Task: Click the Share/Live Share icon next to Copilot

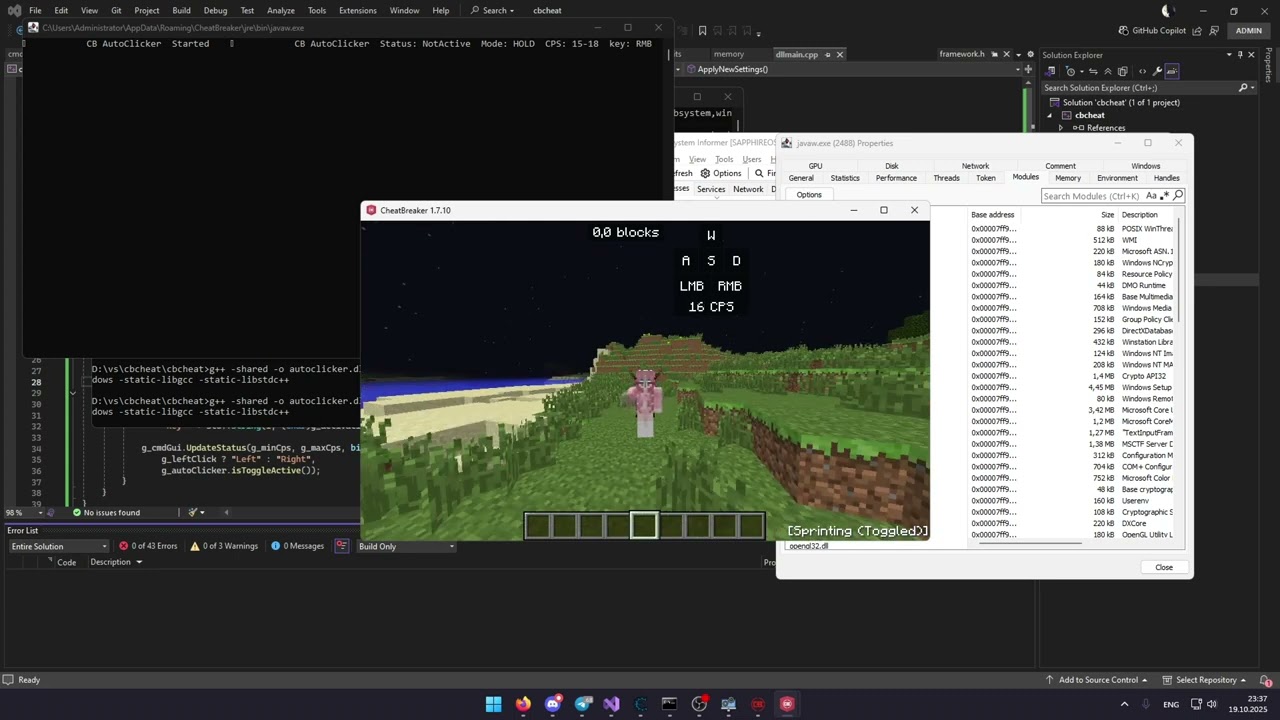Action: [1197, 31]
